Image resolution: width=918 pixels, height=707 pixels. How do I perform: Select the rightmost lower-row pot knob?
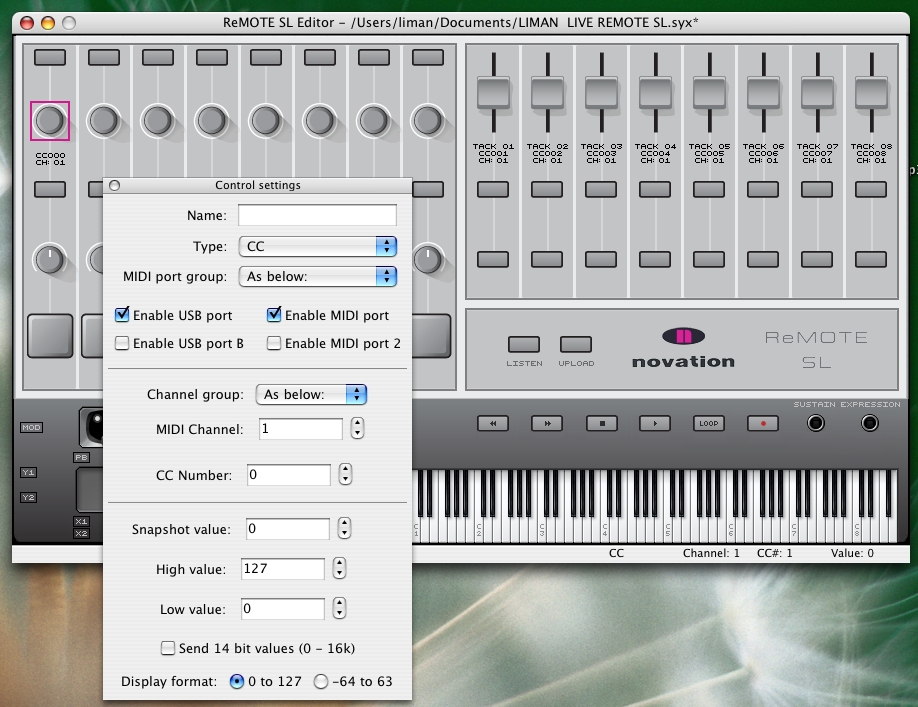tap(428, 259)
